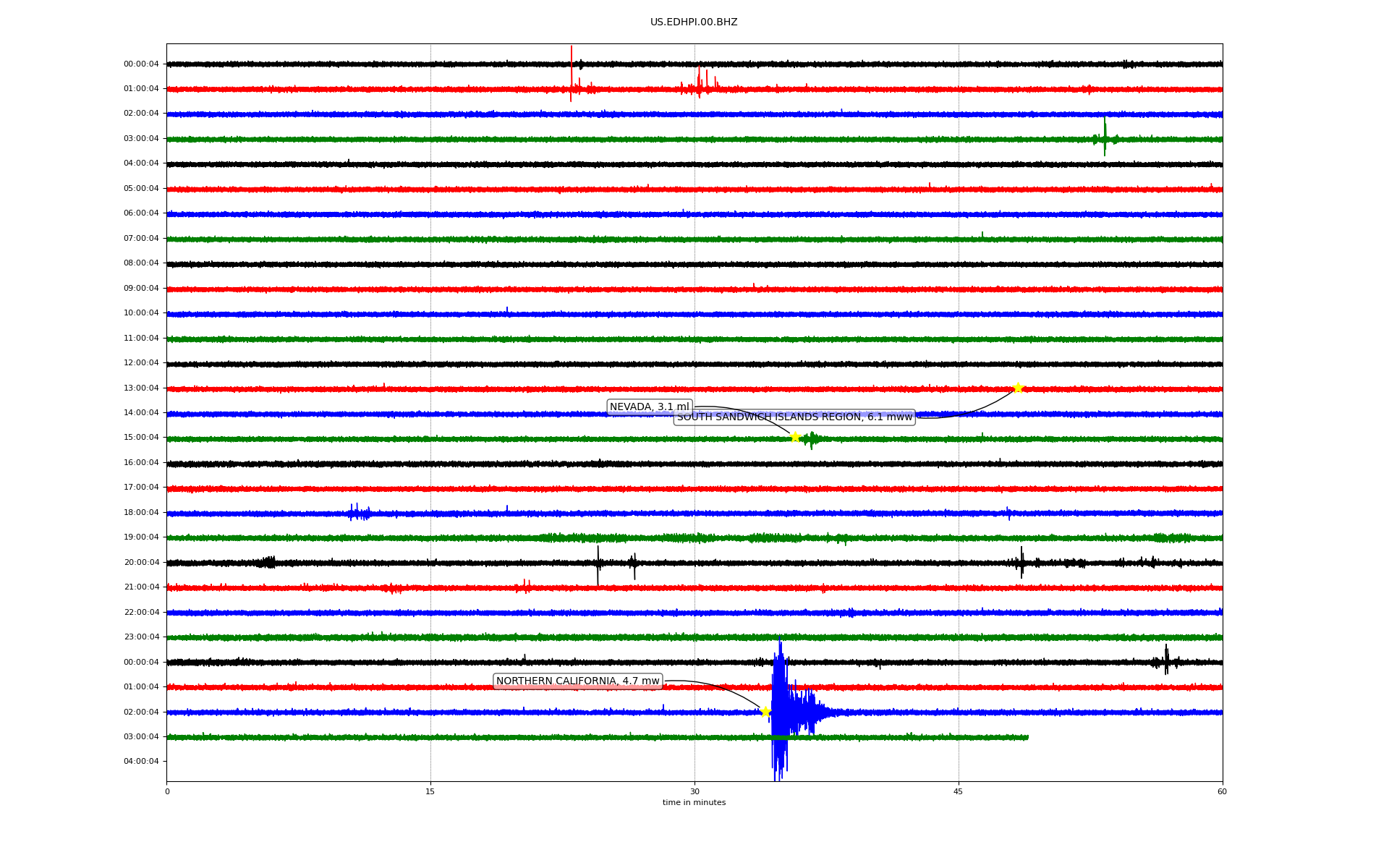Select the SOUTH SANDWICH ISLANDS REGION, 6.1 mww label

click(794, 417)
